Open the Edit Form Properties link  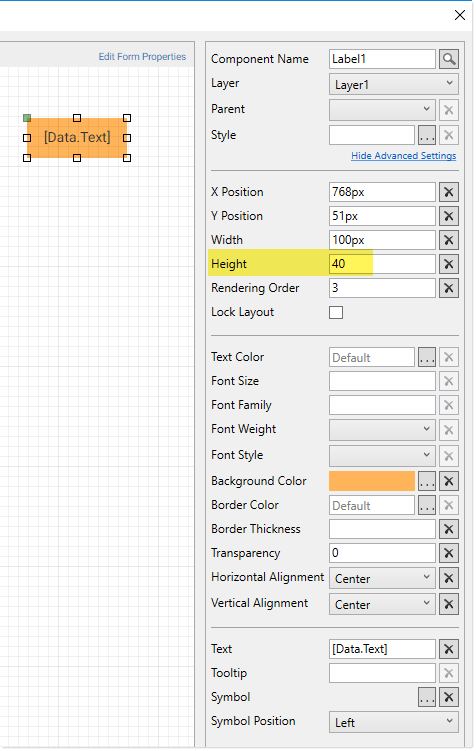142,57
